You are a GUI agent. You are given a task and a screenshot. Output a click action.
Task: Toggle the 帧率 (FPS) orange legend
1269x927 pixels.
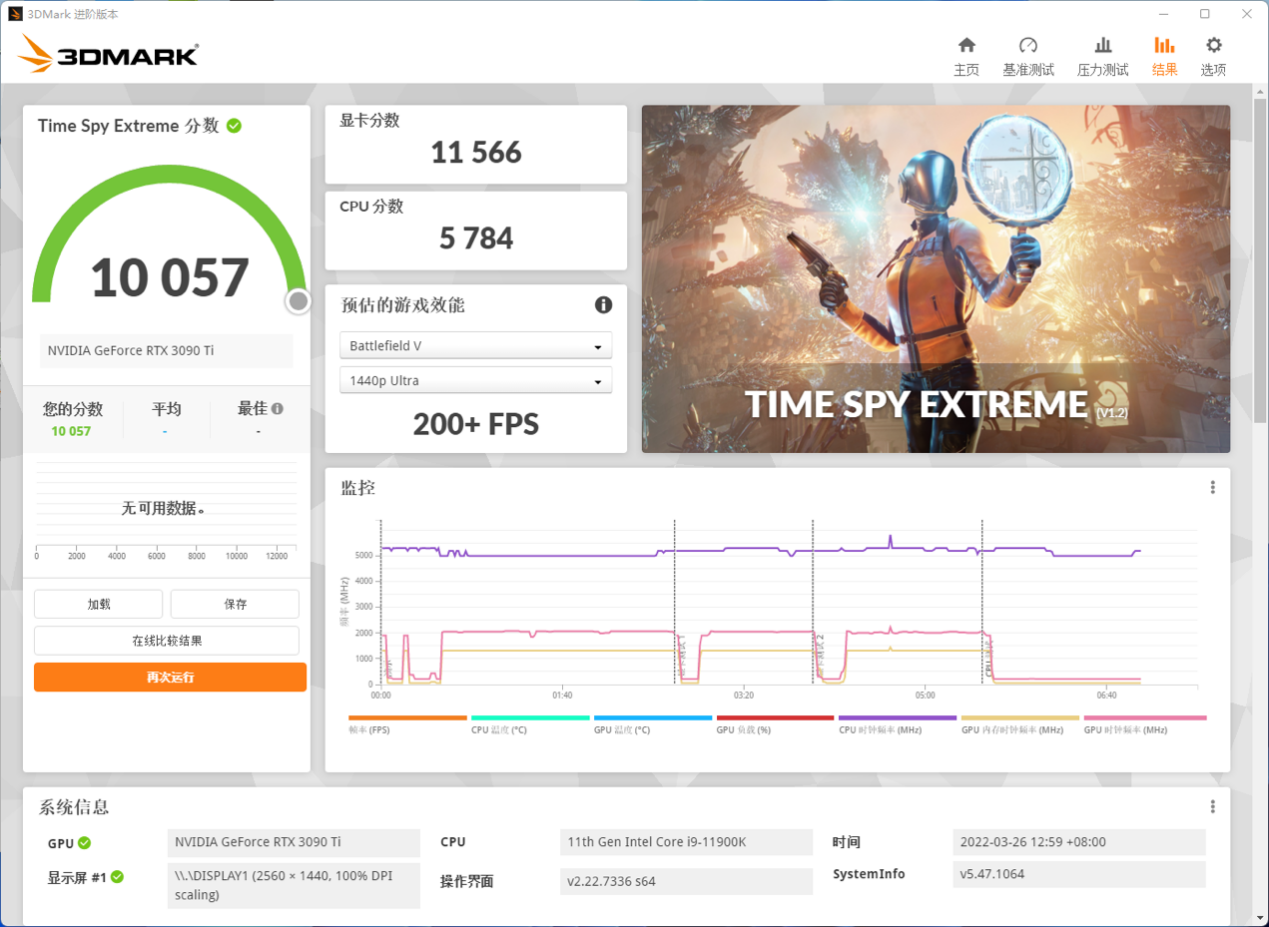(408, 724)
